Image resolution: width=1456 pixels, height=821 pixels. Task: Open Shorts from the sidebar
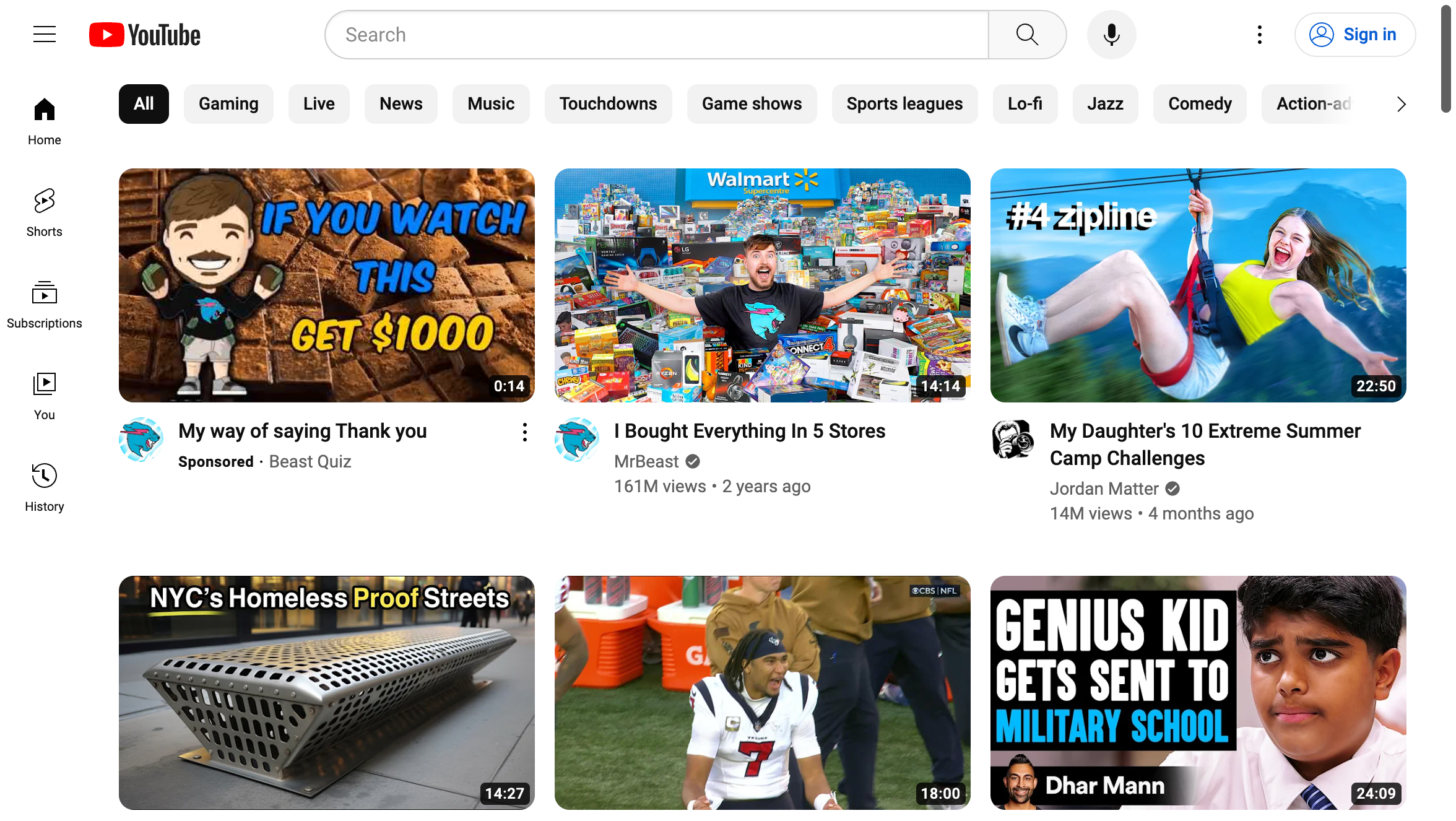[45, 212]
